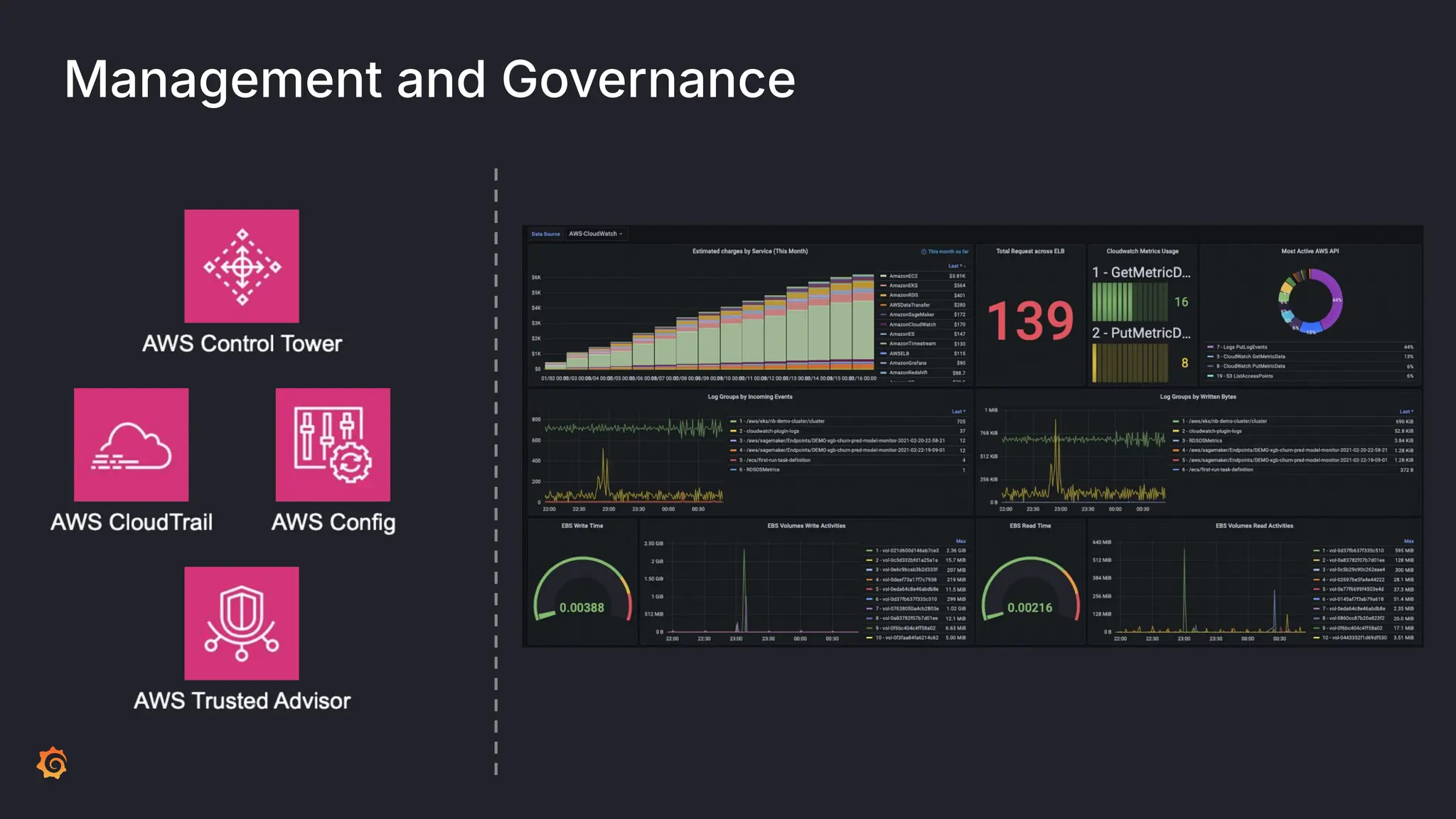Click the '1 - GetMetricD...' gauge title
The image size is (1456, 819).
pyautogui.click(x=1141, y=272)
